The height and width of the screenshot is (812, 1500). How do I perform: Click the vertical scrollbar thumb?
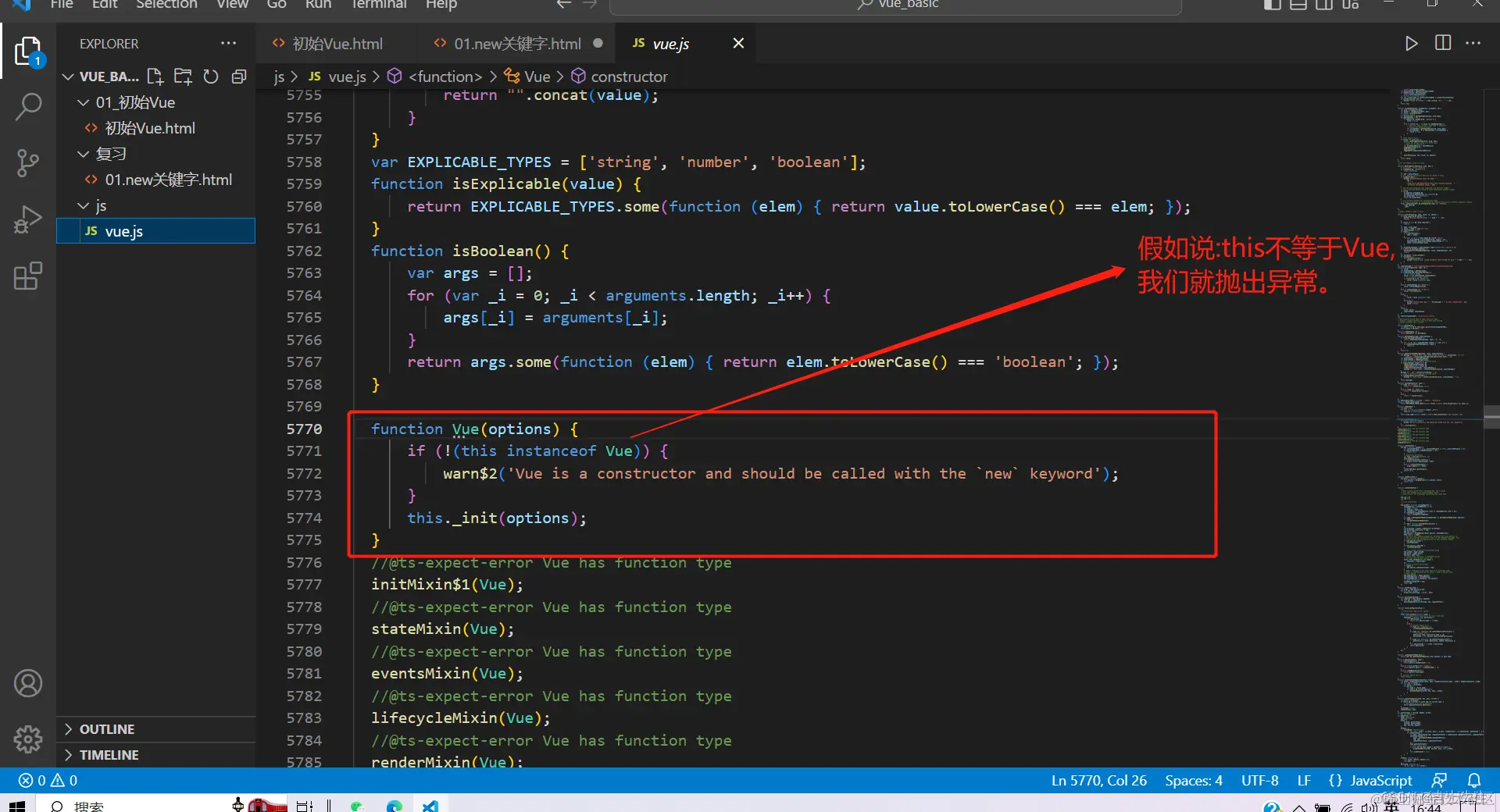pyautogui.click(x=1491, y=417)
